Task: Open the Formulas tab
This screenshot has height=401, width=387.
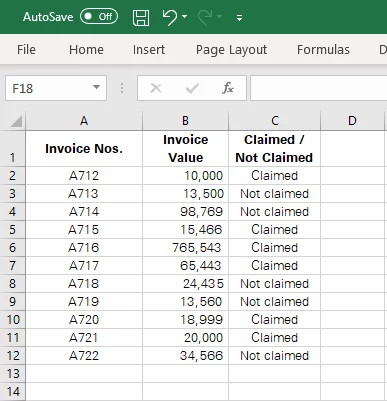Action: pos(323,50)
